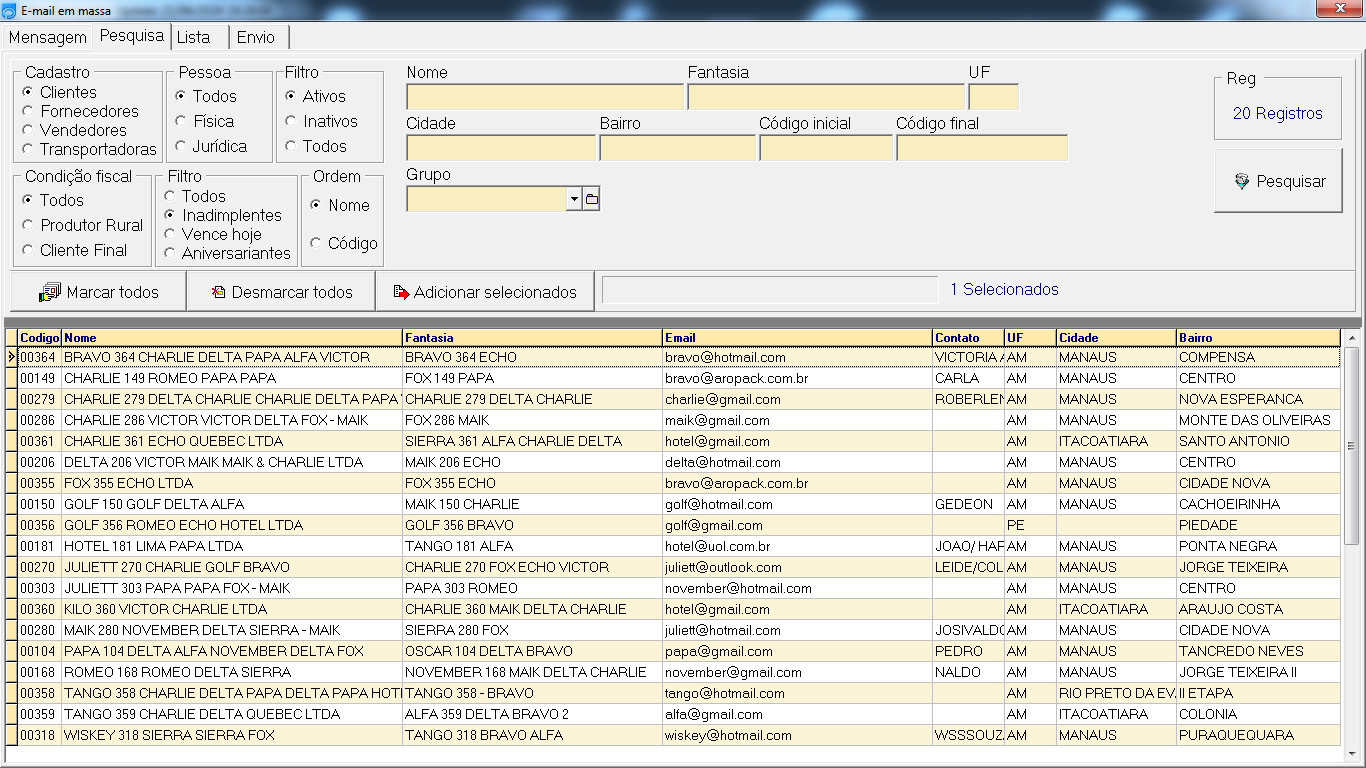This screenshot has width=1366, height=768.
Task: Click the Bairro column header
Action: pos(1258,338)
